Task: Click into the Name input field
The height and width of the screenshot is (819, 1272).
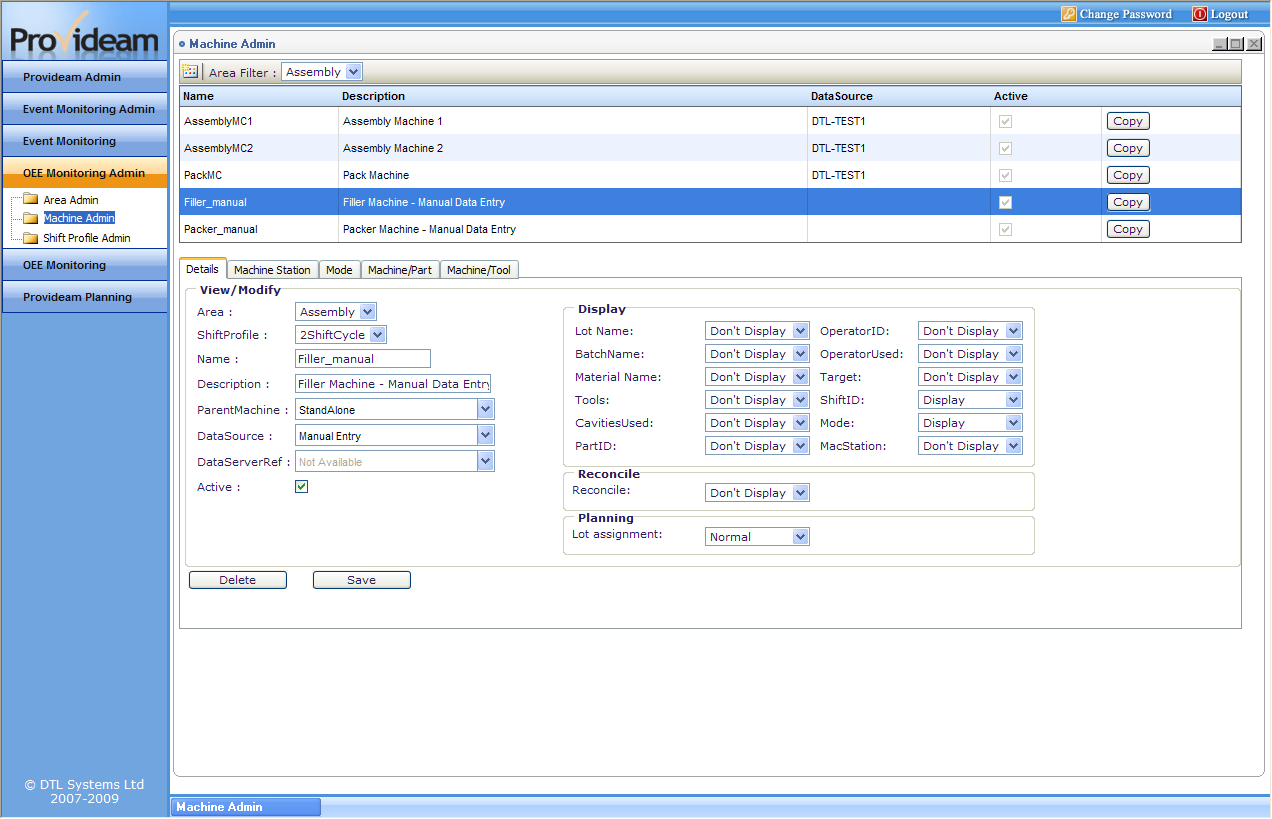Action: pyautogui.click(x=363, y=359)
